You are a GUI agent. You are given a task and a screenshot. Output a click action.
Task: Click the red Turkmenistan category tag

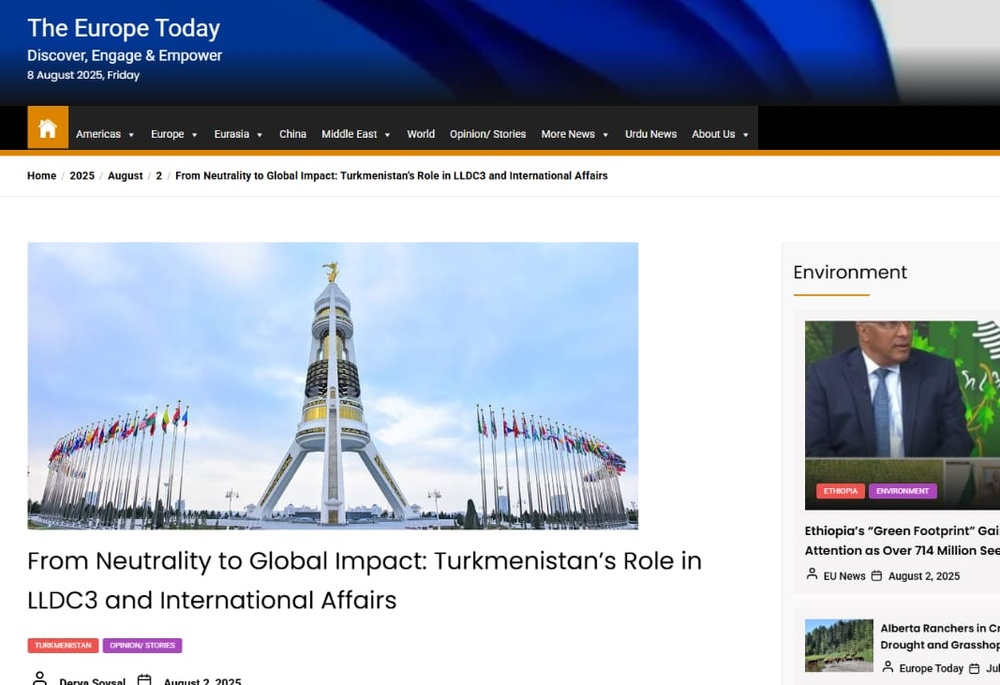click(63, 646)
